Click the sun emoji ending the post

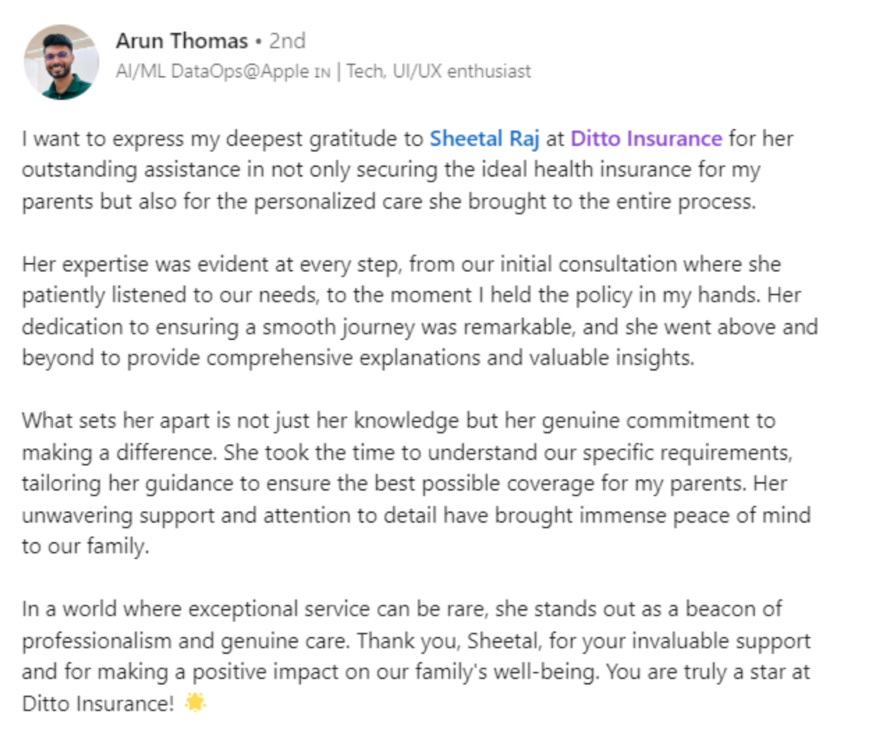194,703
